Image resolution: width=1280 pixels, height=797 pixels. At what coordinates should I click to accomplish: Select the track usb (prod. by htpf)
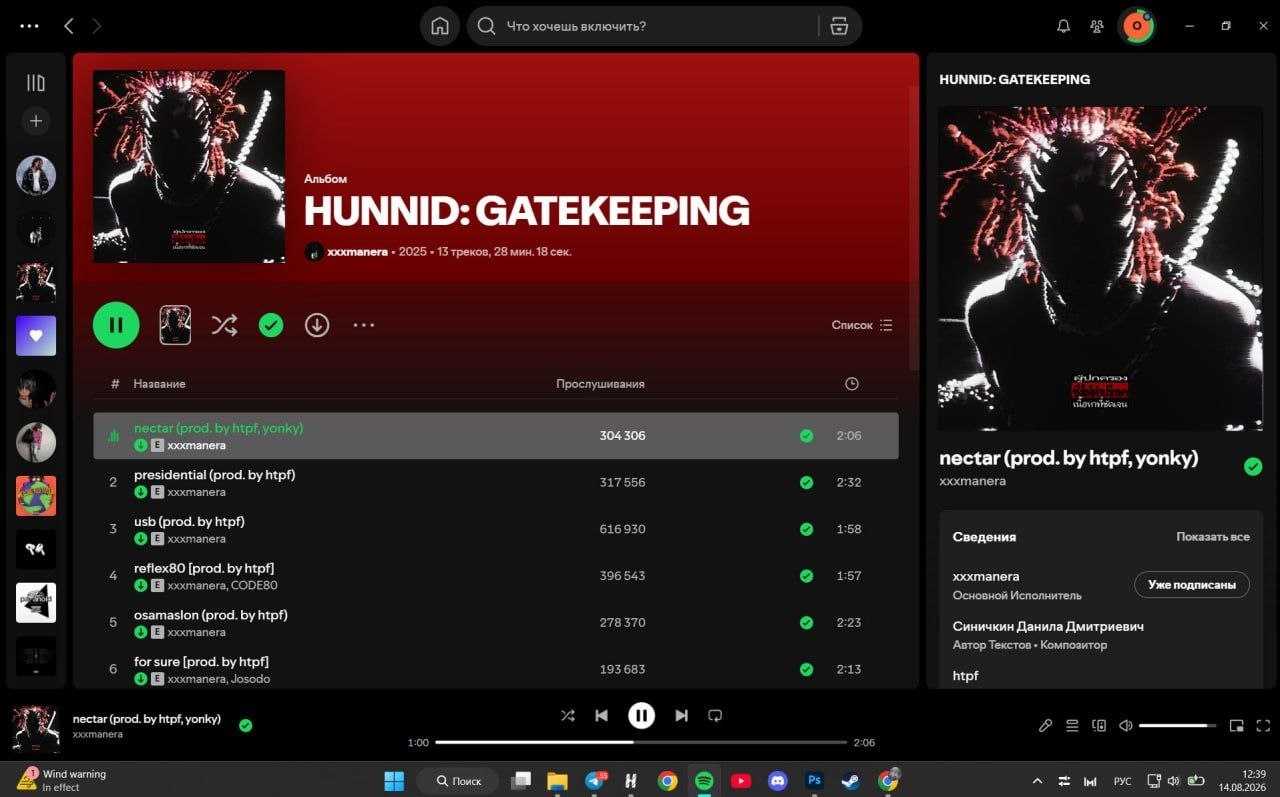click(496, 529)
